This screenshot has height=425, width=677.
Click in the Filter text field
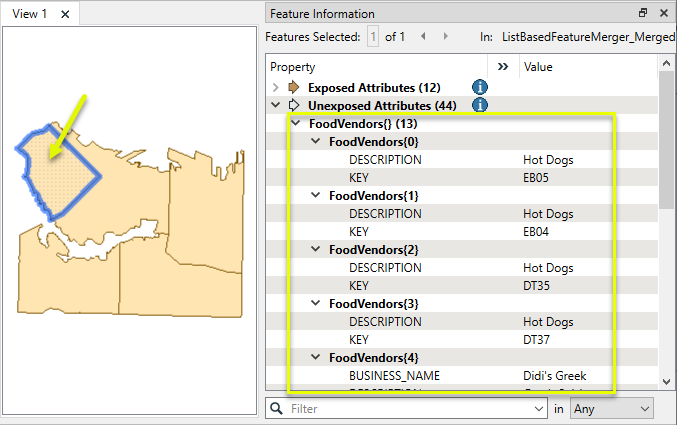[410, 409]
